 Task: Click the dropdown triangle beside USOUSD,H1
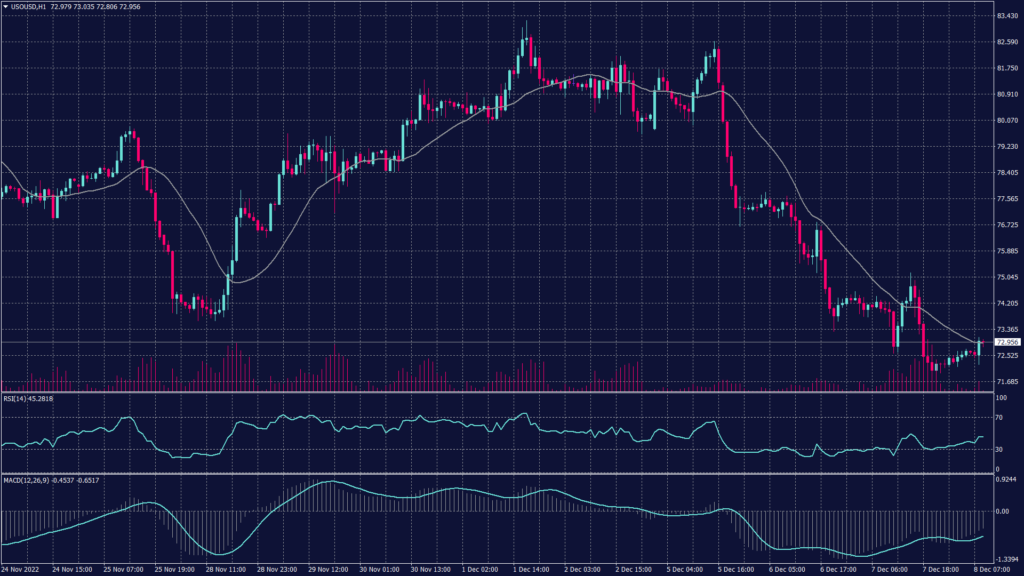[x=6, y=7]
